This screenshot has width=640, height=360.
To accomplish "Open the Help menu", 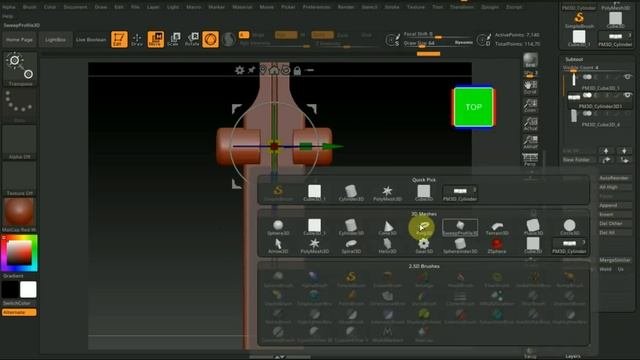I will click(x=7, y=16).
